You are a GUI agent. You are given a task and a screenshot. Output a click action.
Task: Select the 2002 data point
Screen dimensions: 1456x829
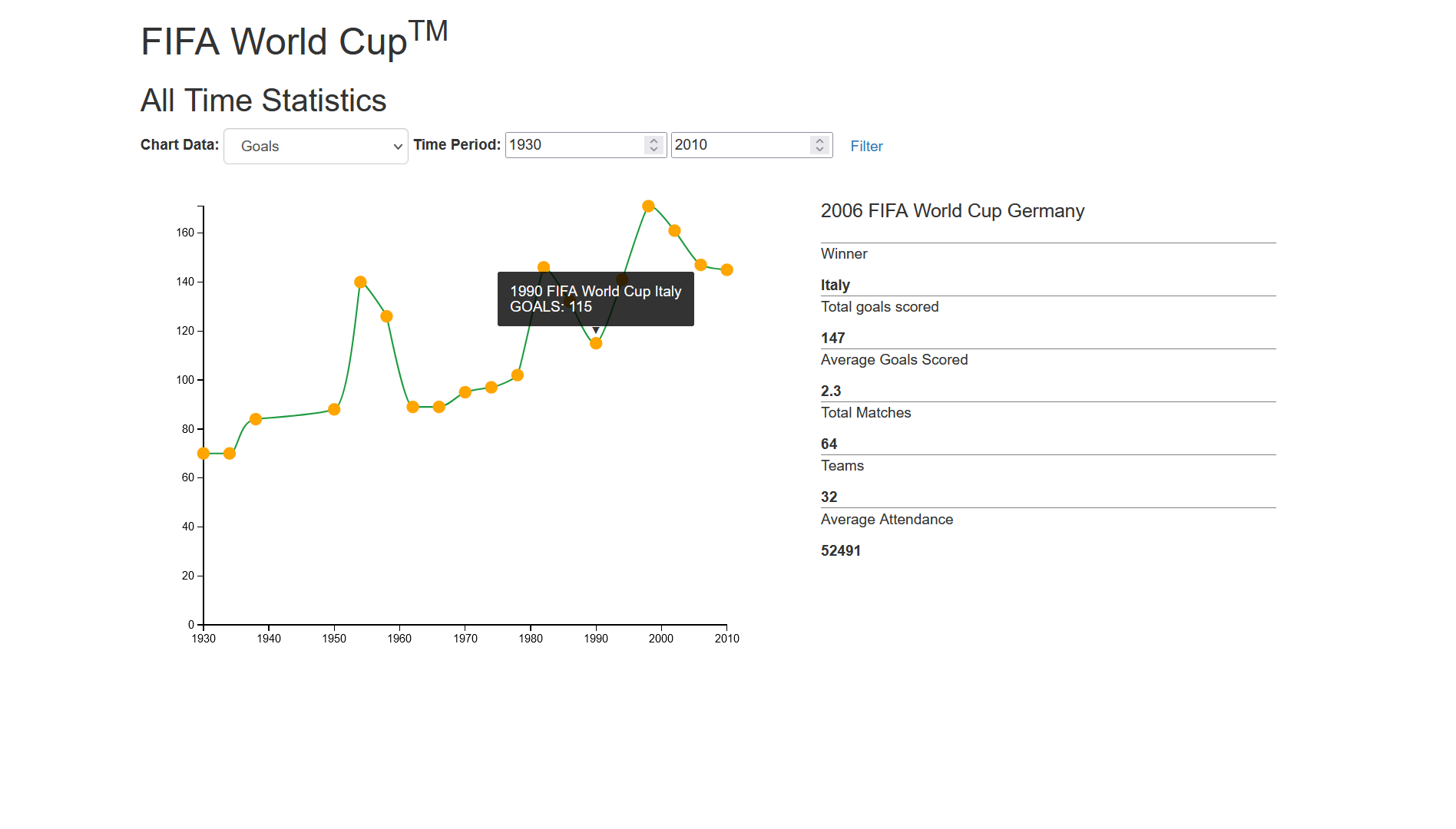pos(674,230)
